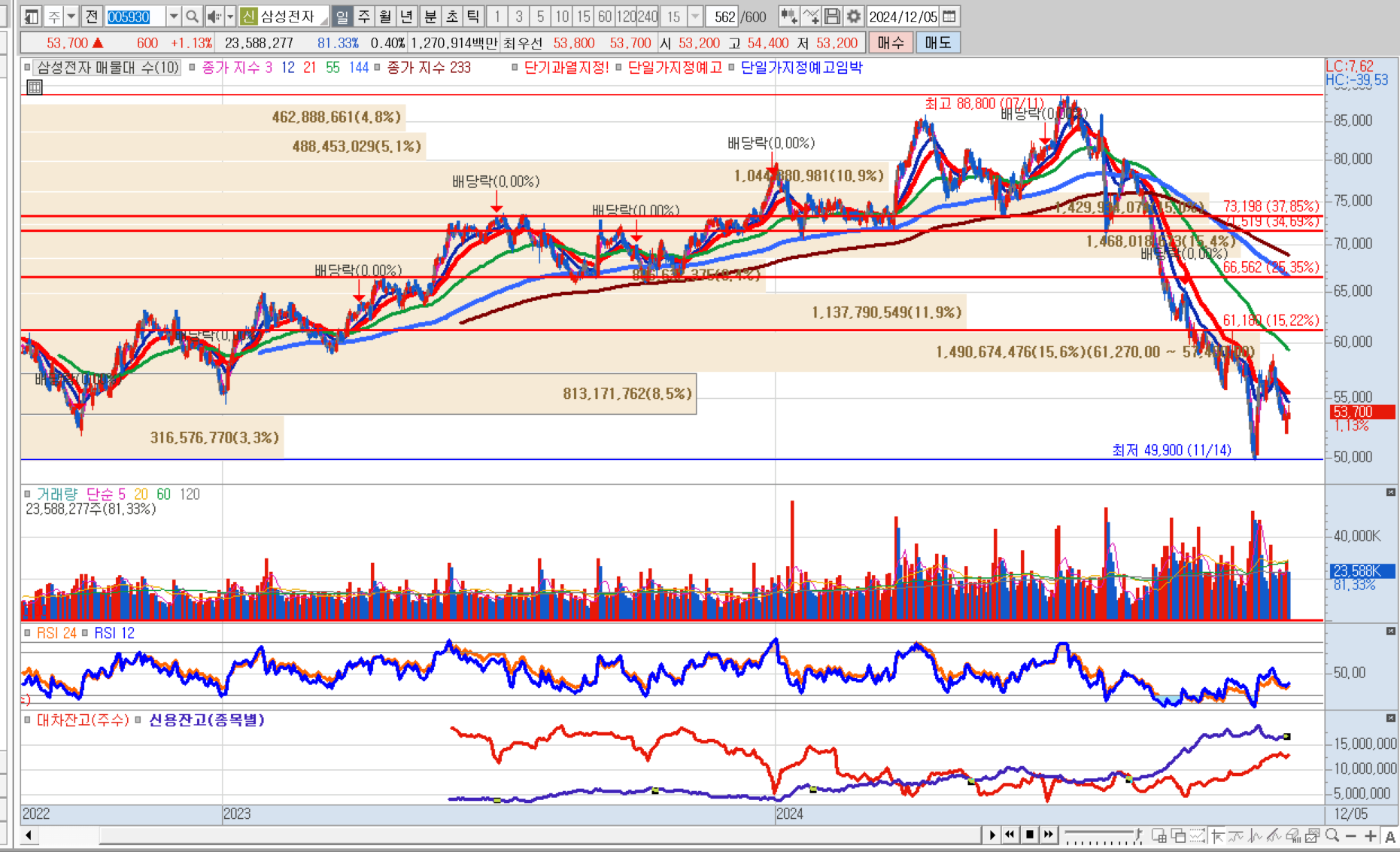Click the add line indicator icon

(x=810, y=16)
